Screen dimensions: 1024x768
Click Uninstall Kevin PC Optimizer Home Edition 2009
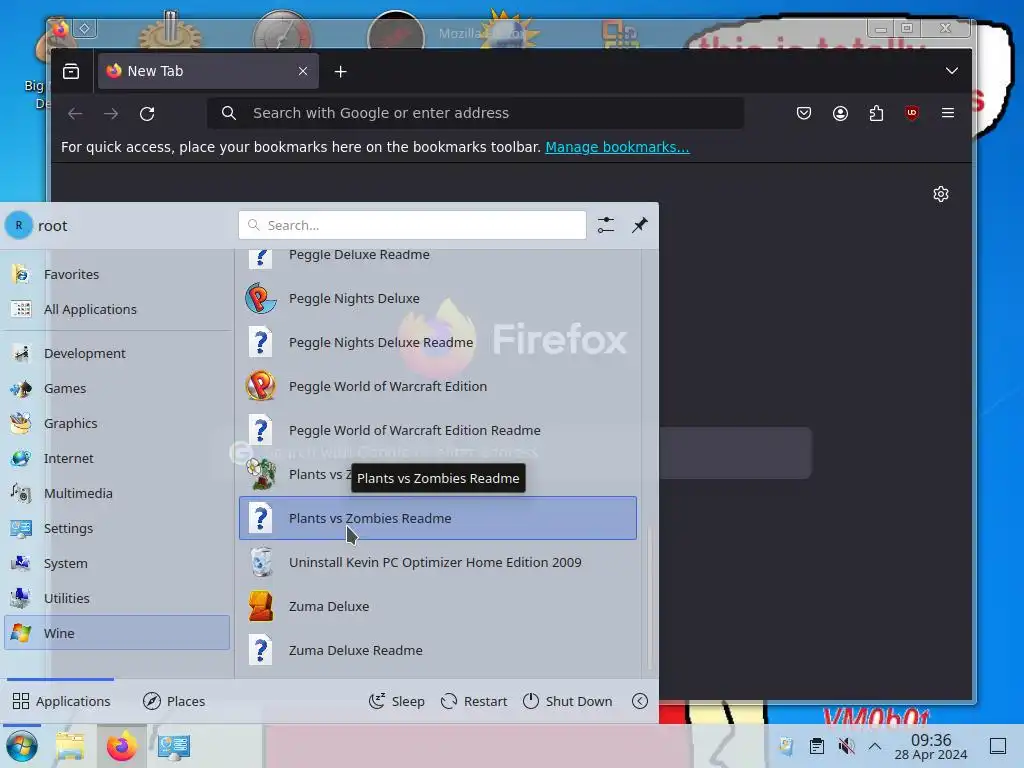pyautogui.click(x=438, y=562)
